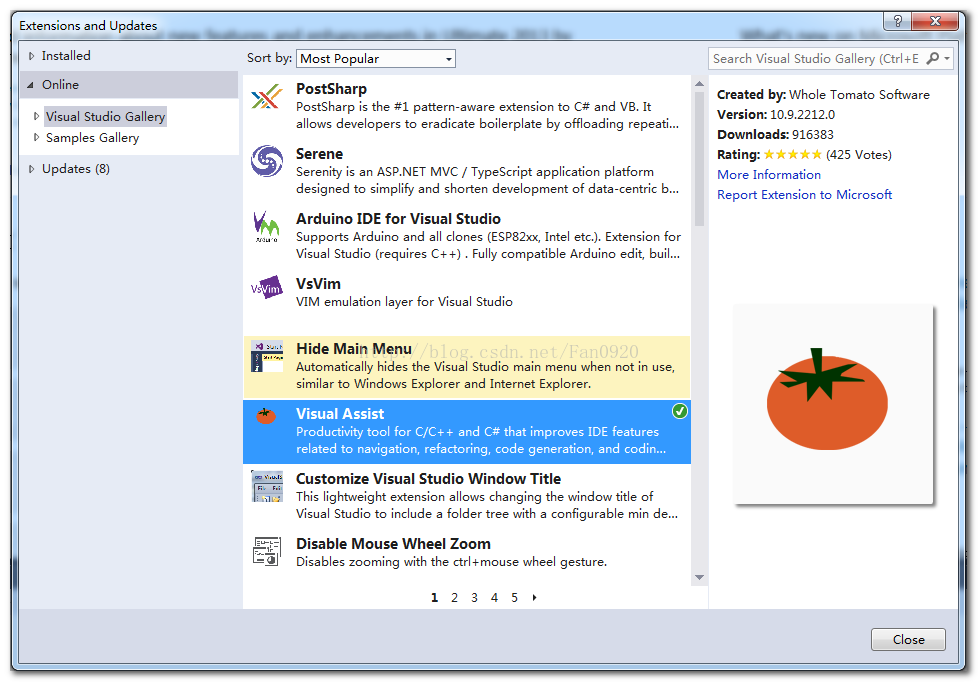The image size is (978, 682).
Task: Select Disable Mouse Wheel Zoom title
Action: 393,543
